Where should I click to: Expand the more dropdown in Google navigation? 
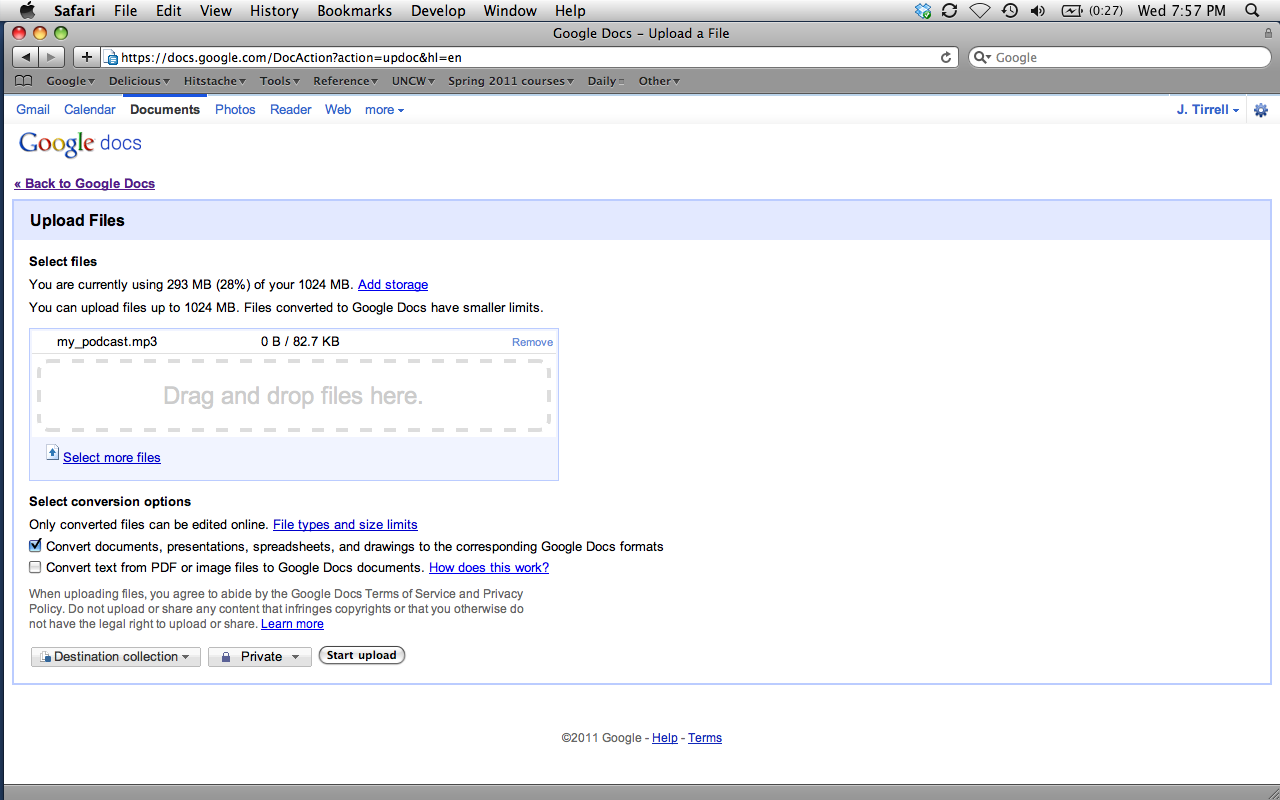point(384,110)
